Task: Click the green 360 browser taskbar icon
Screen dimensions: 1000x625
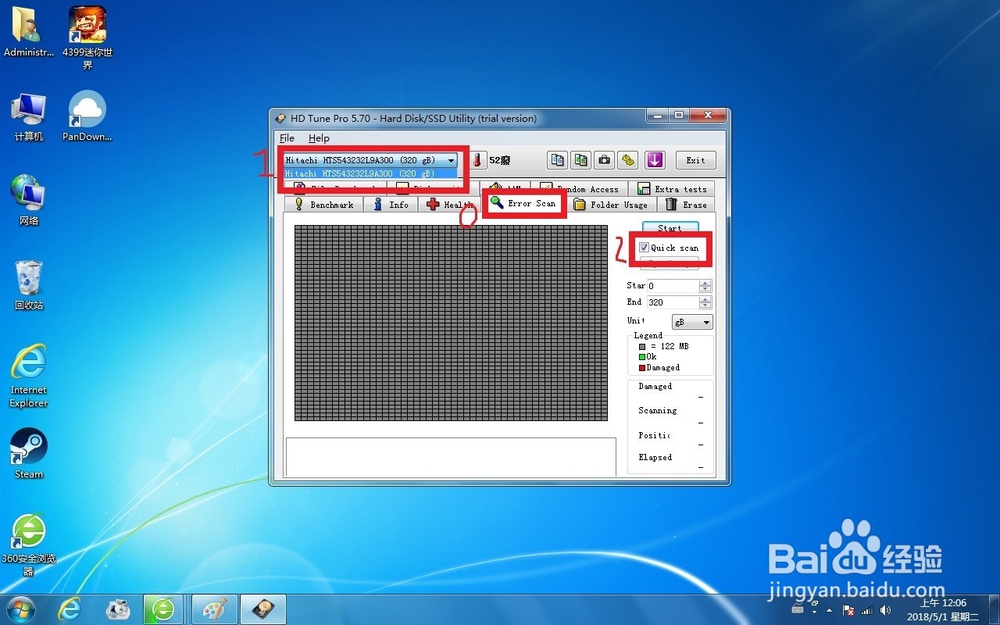Action: (163, 610)
